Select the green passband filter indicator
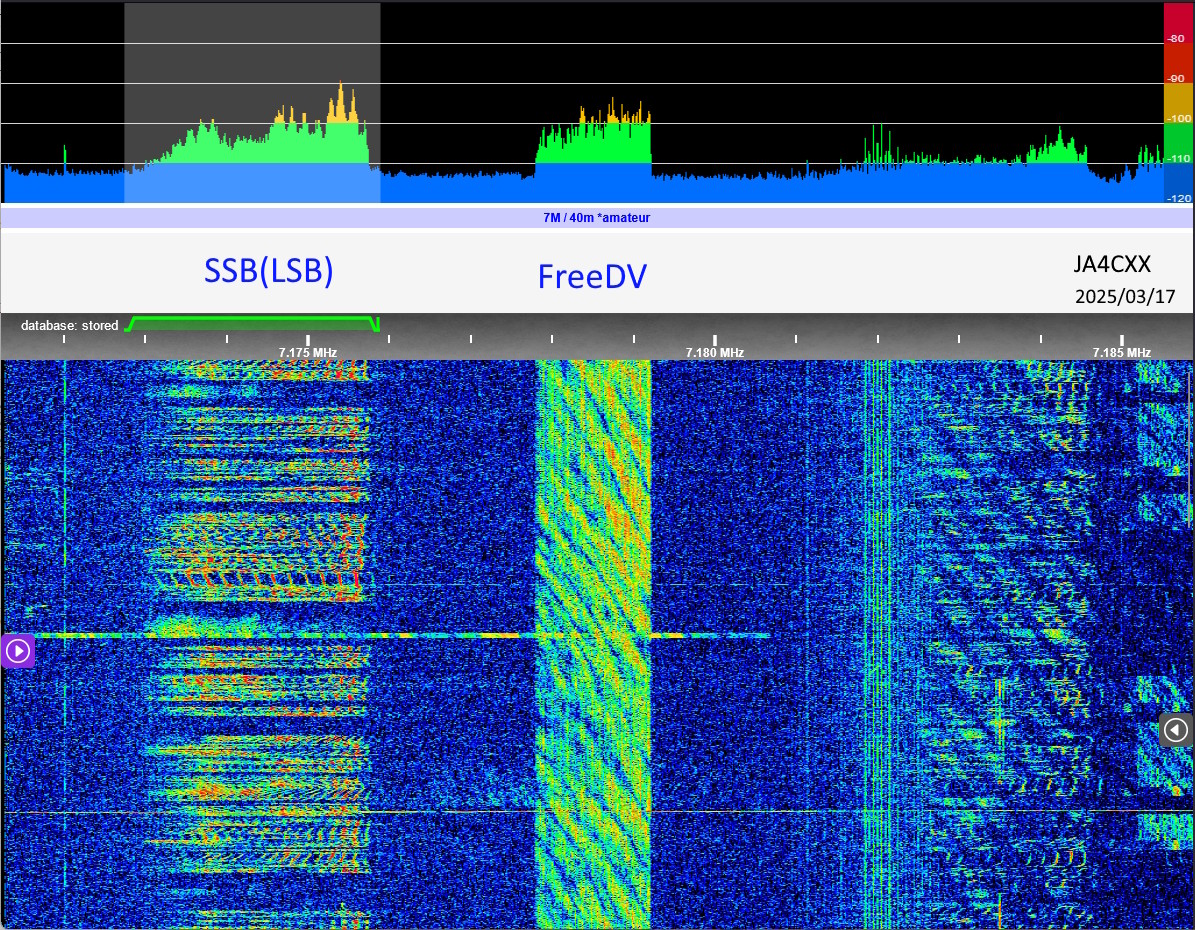Screen dimensions: 1195x930 (x=252, y=324)
